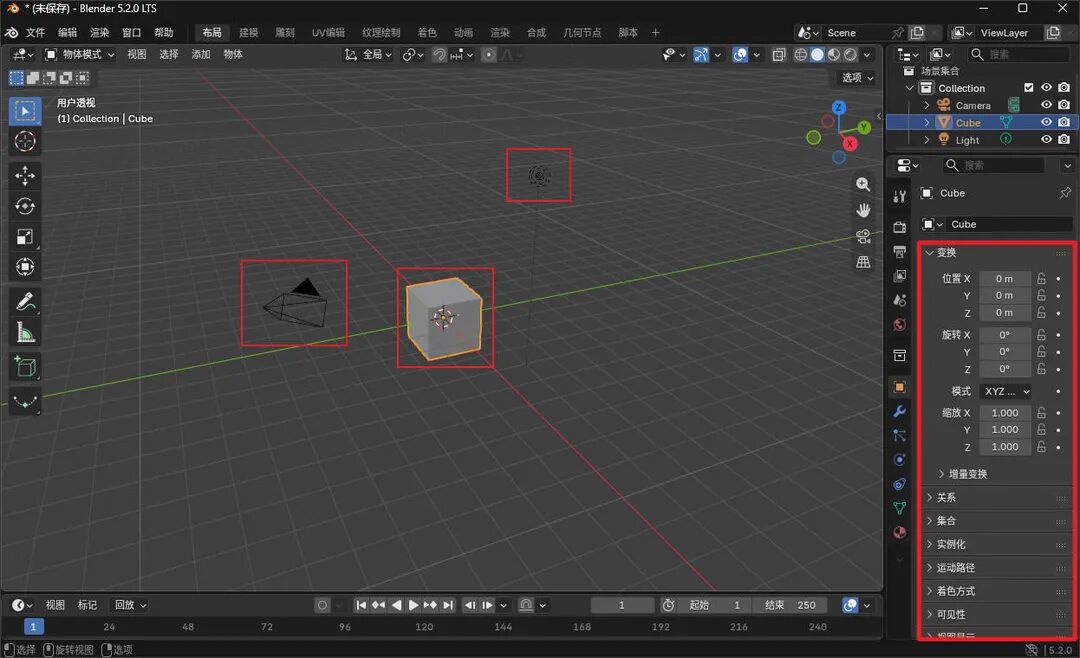Screen dimensions: 1080x658
Task: Expand the Relations (关系) panel
Action: coord(941,497)
